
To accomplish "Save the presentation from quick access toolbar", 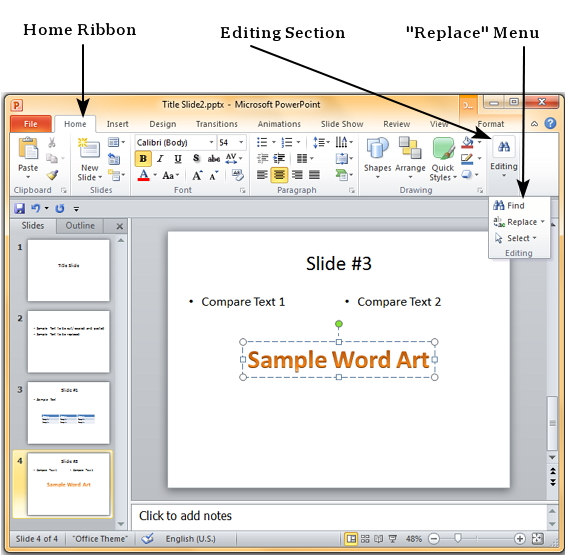I will tap(19, 208).
